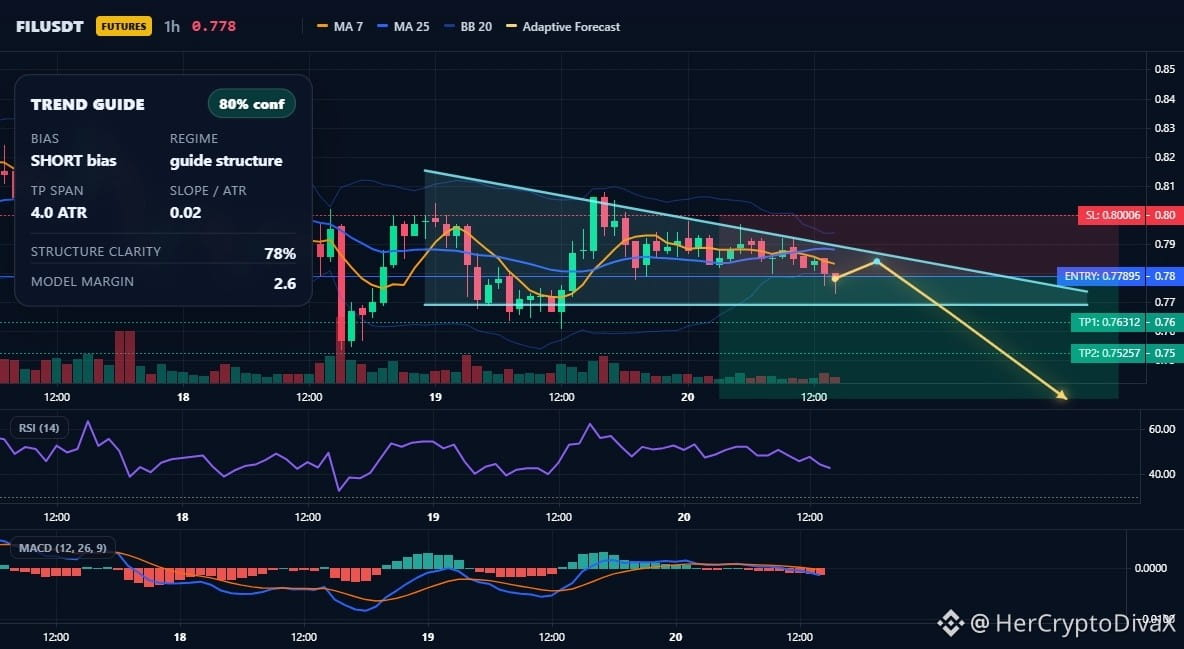Click the 40.00 RSI axis label
Screen dimensions: 1184x649
pyautogui.click(x=1161, y=474)
